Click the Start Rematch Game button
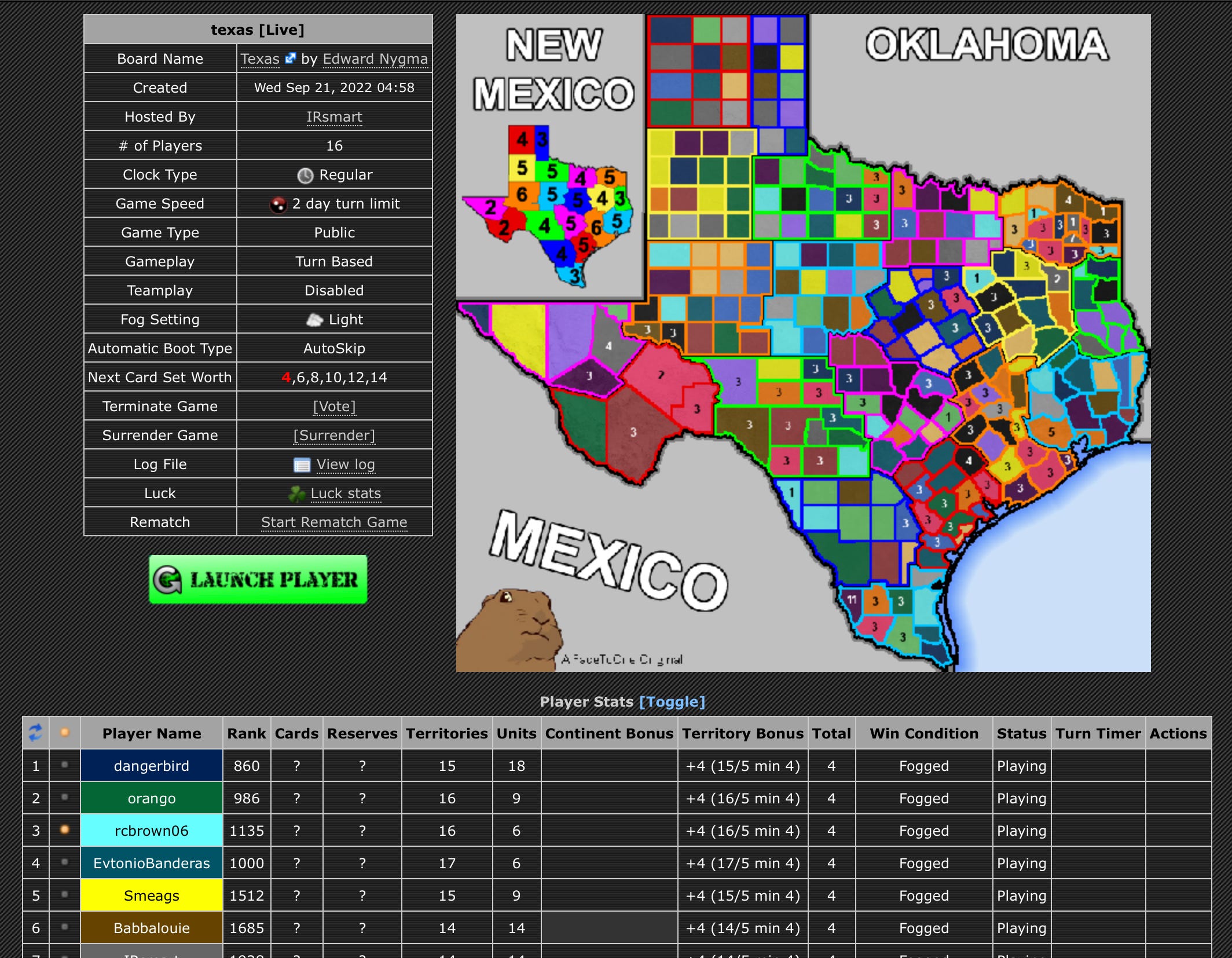This screenshot has height=958, width=1232. 333,521
